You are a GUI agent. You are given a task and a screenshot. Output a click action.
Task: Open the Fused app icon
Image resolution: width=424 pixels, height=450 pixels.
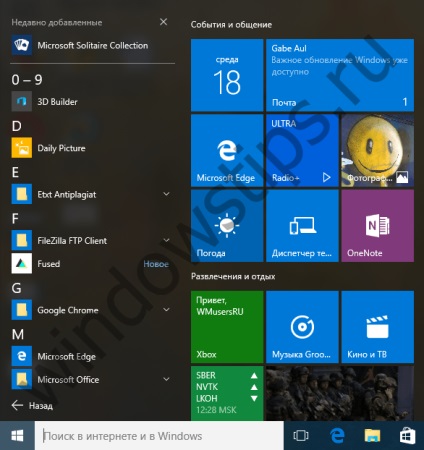(x=22, y=263)
